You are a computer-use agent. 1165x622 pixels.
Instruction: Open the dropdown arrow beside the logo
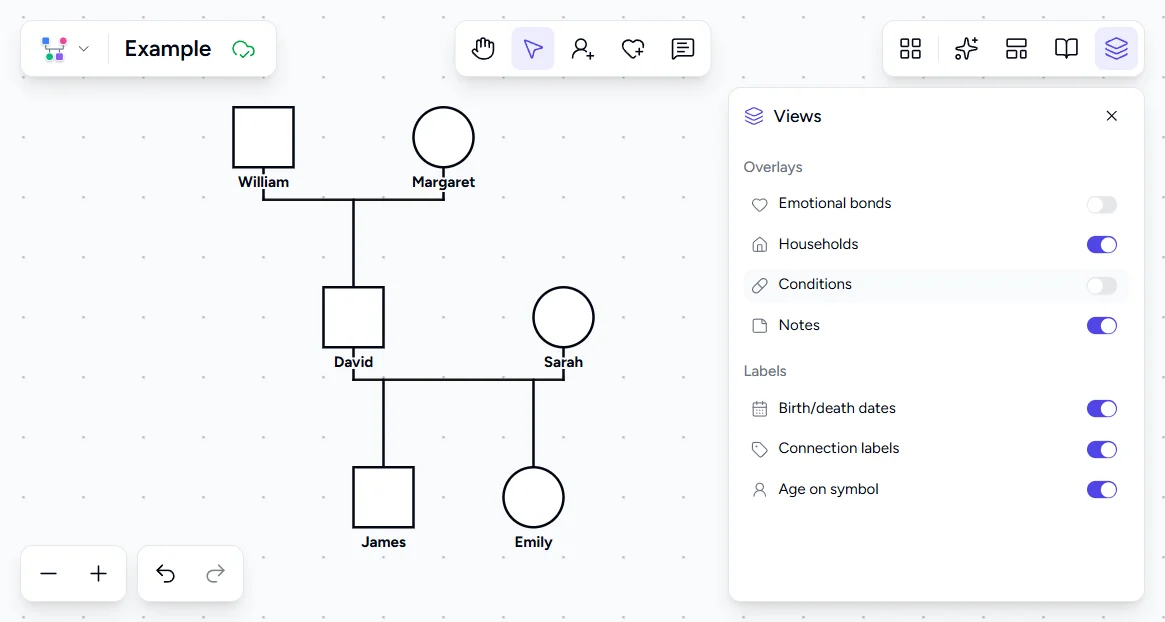pyautogui.click(x=84, y=49)
